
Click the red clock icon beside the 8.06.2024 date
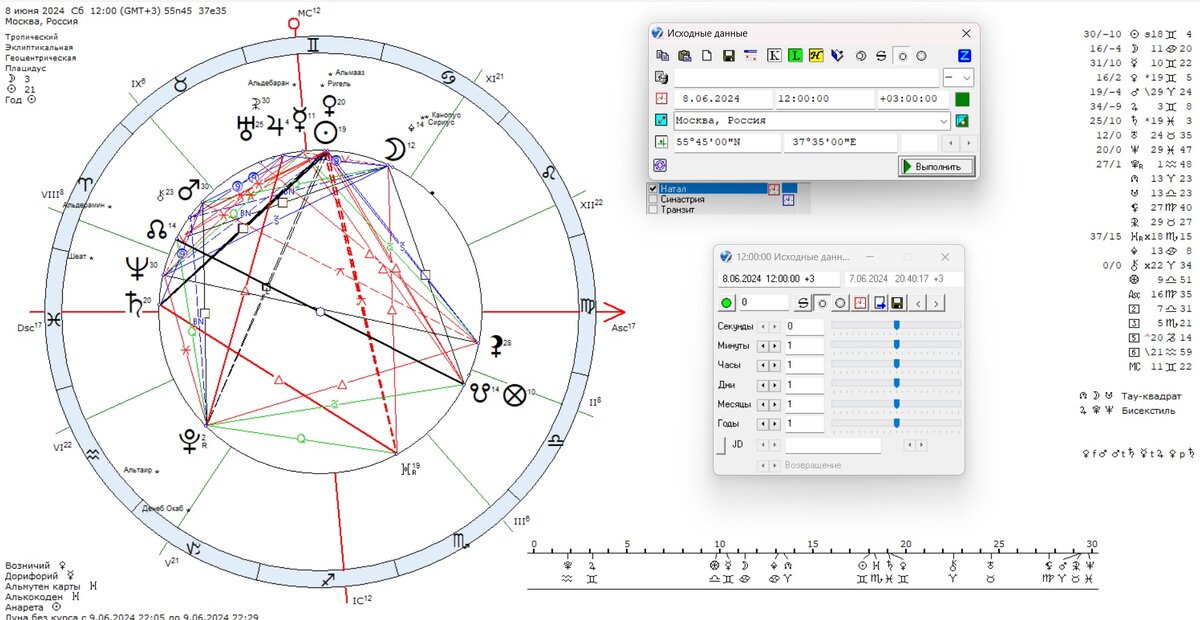[x=661, y=99]
